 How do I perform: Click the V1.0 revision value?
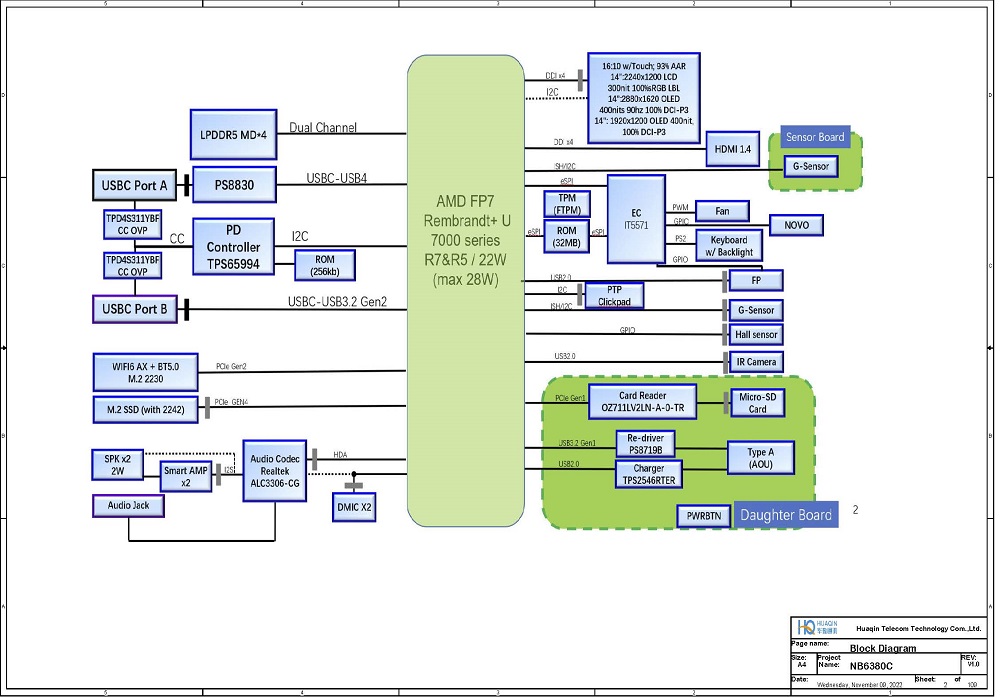tap(973, 664)
